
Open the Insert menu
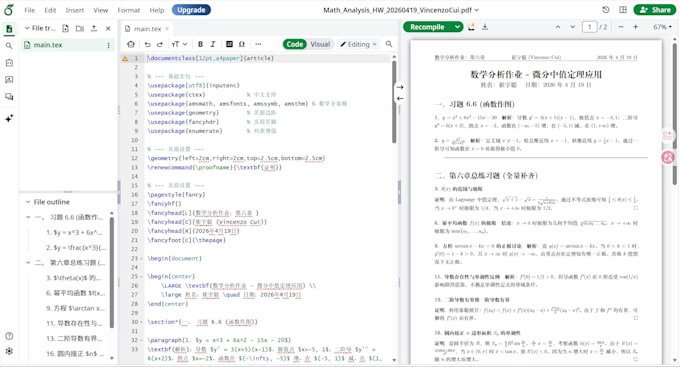point(75,10)
